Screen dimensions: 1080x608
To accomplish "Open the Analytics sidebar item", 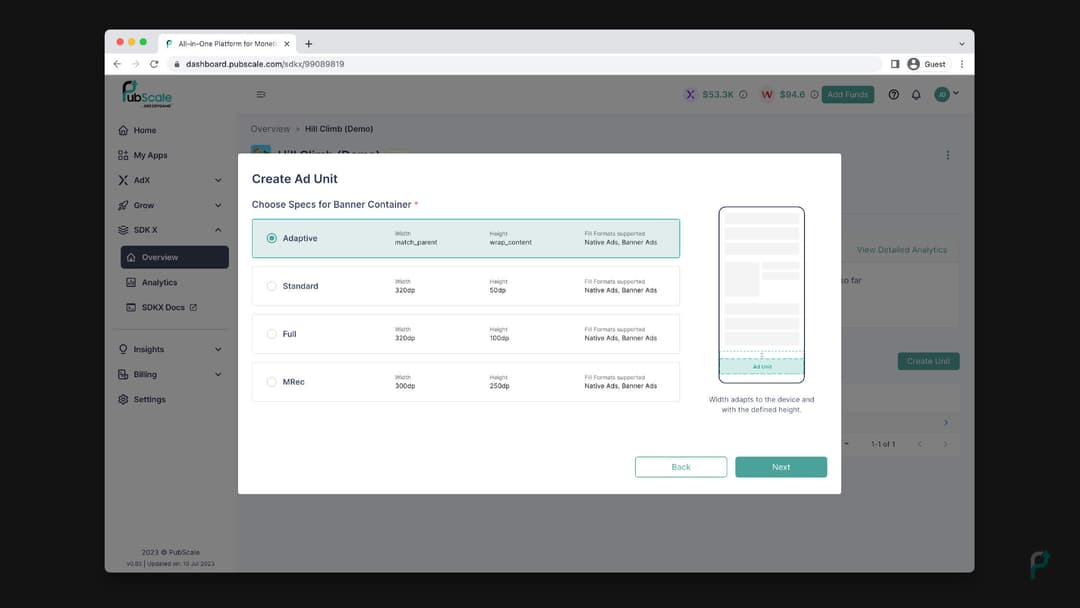I will [159, 282].
